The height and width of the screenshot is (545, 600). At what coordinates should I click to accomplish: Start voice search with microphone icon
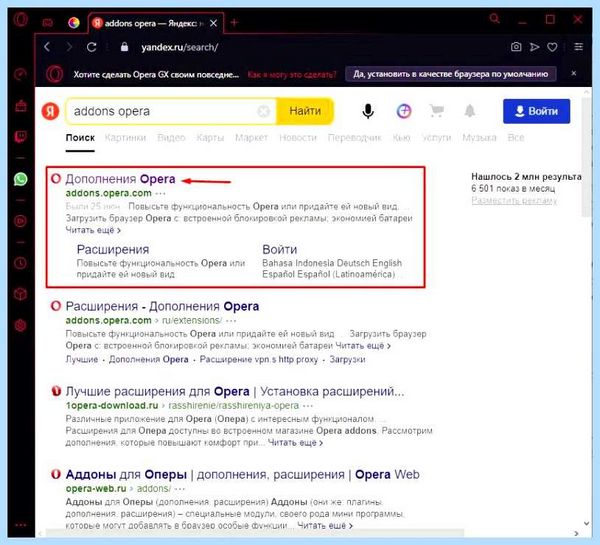[x=368, y=111]
